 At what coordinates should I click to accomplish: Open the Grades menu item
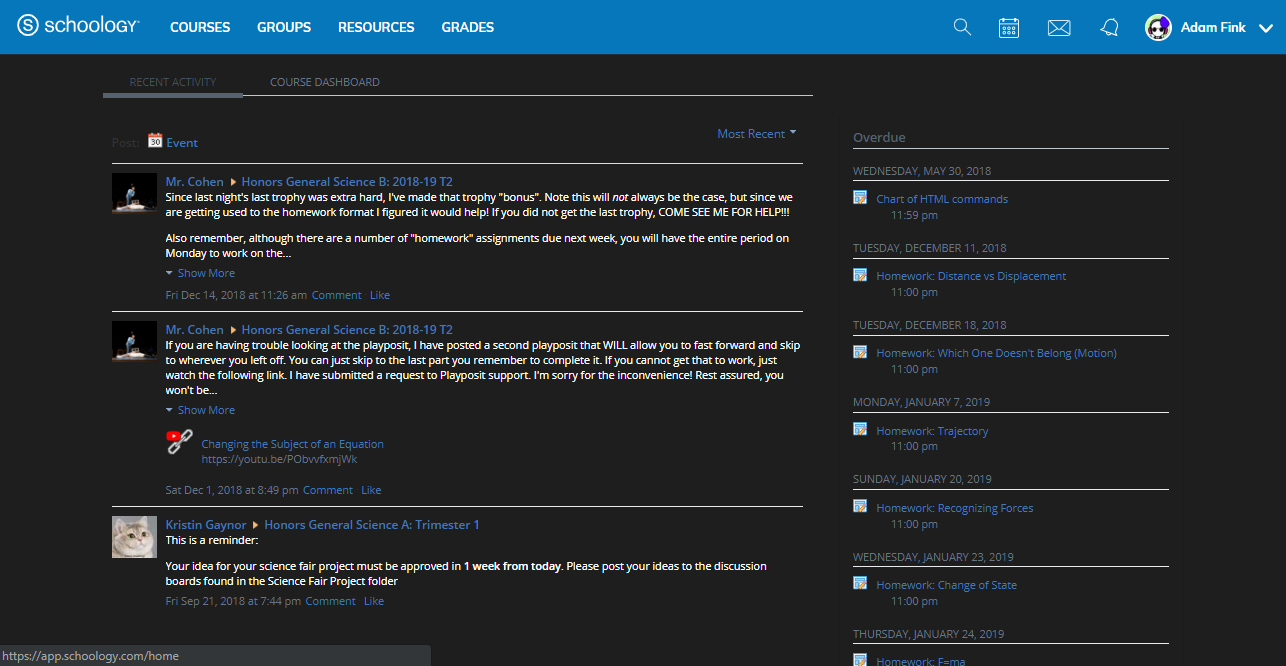(467, 27)
